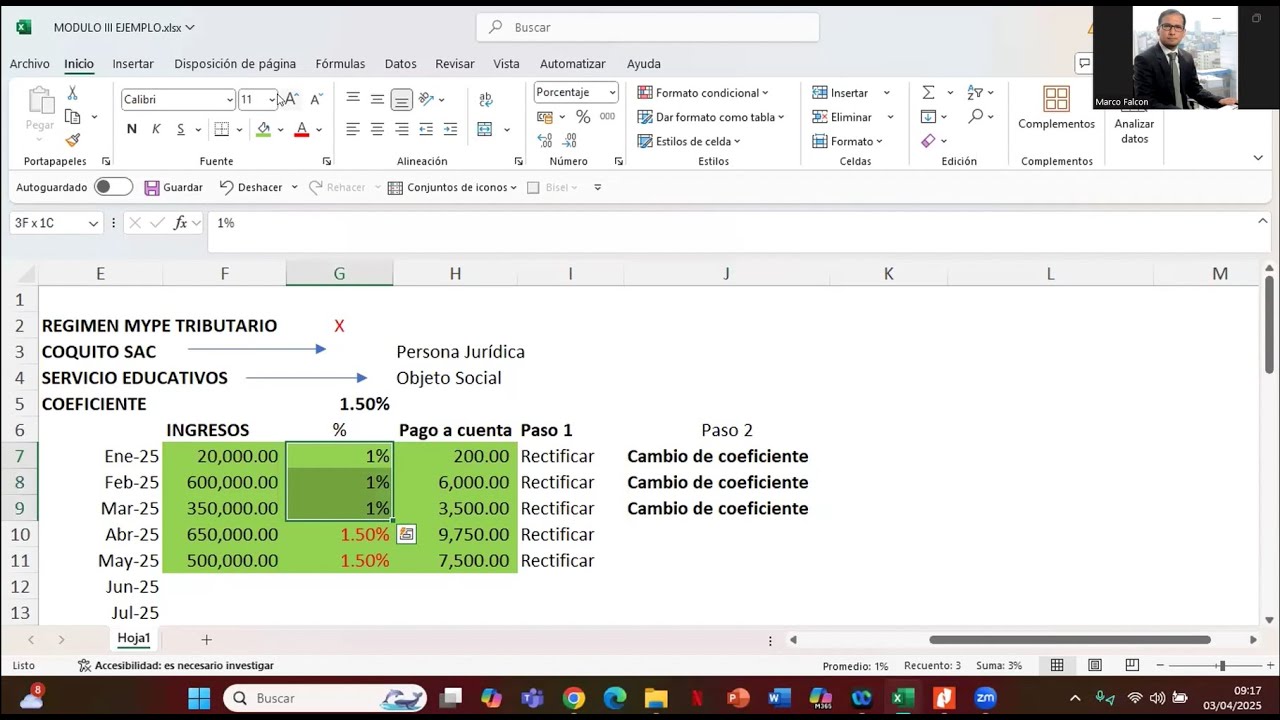
Task: Click the text orientation icon
Action: click(427, 99)
